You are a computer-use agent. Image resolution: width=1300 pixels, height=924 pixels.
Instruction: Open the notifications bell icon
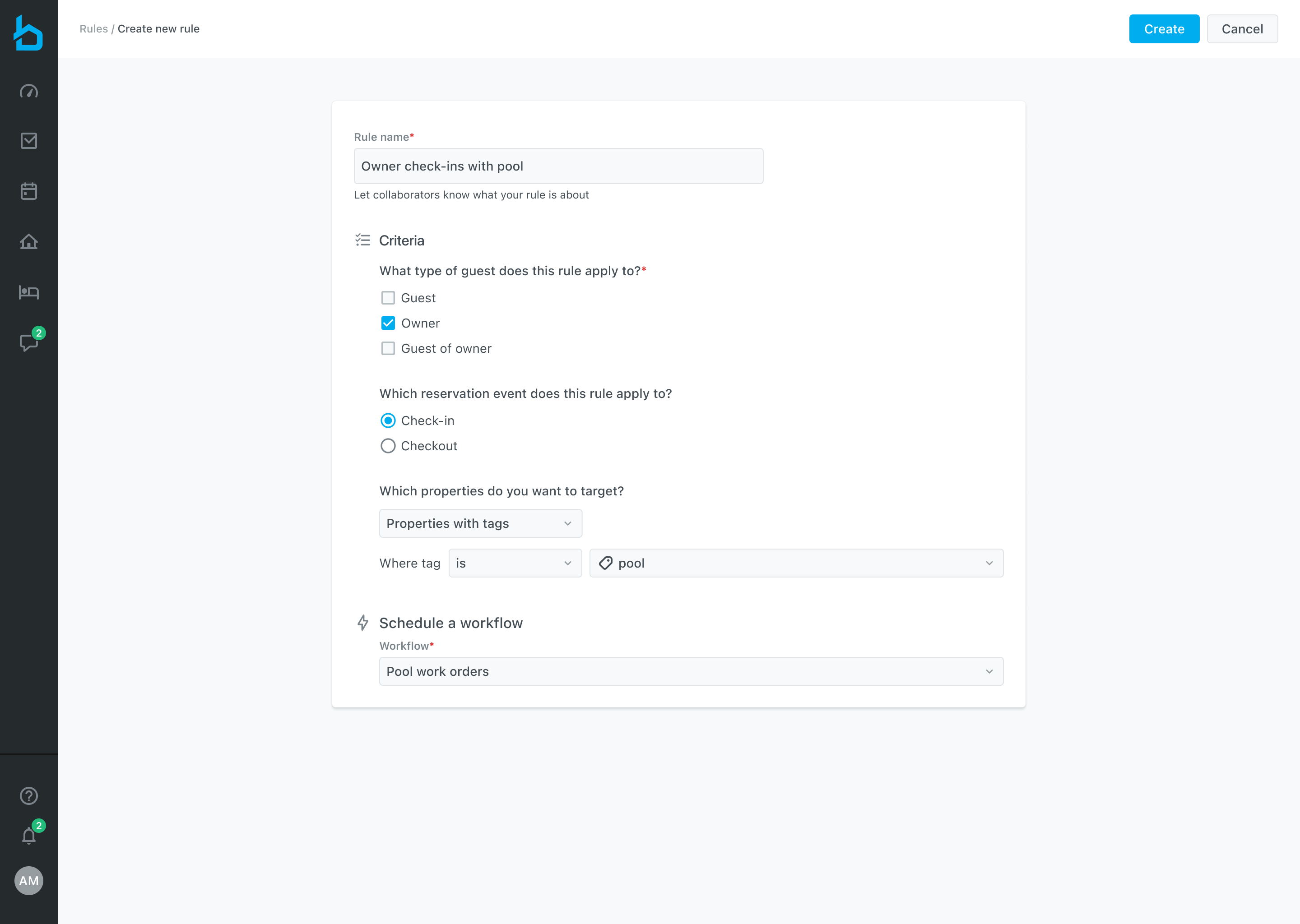[x=28, y=835]
